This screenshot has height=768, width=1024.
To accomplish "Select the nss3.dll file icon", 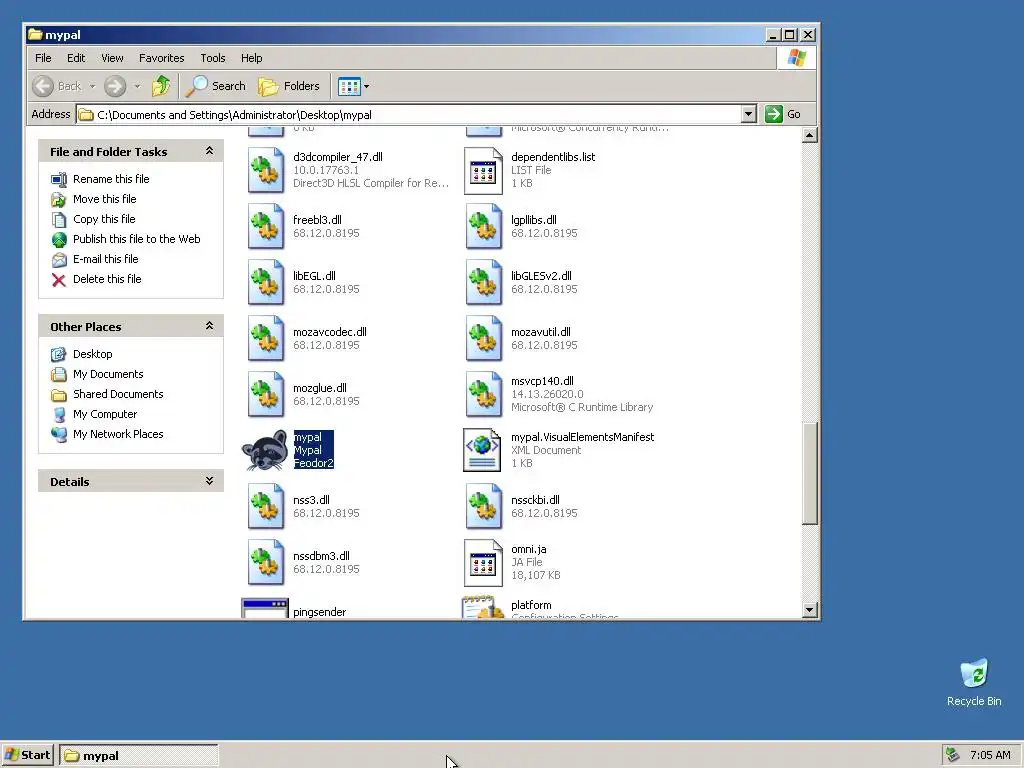I will (x=266, y=506).
